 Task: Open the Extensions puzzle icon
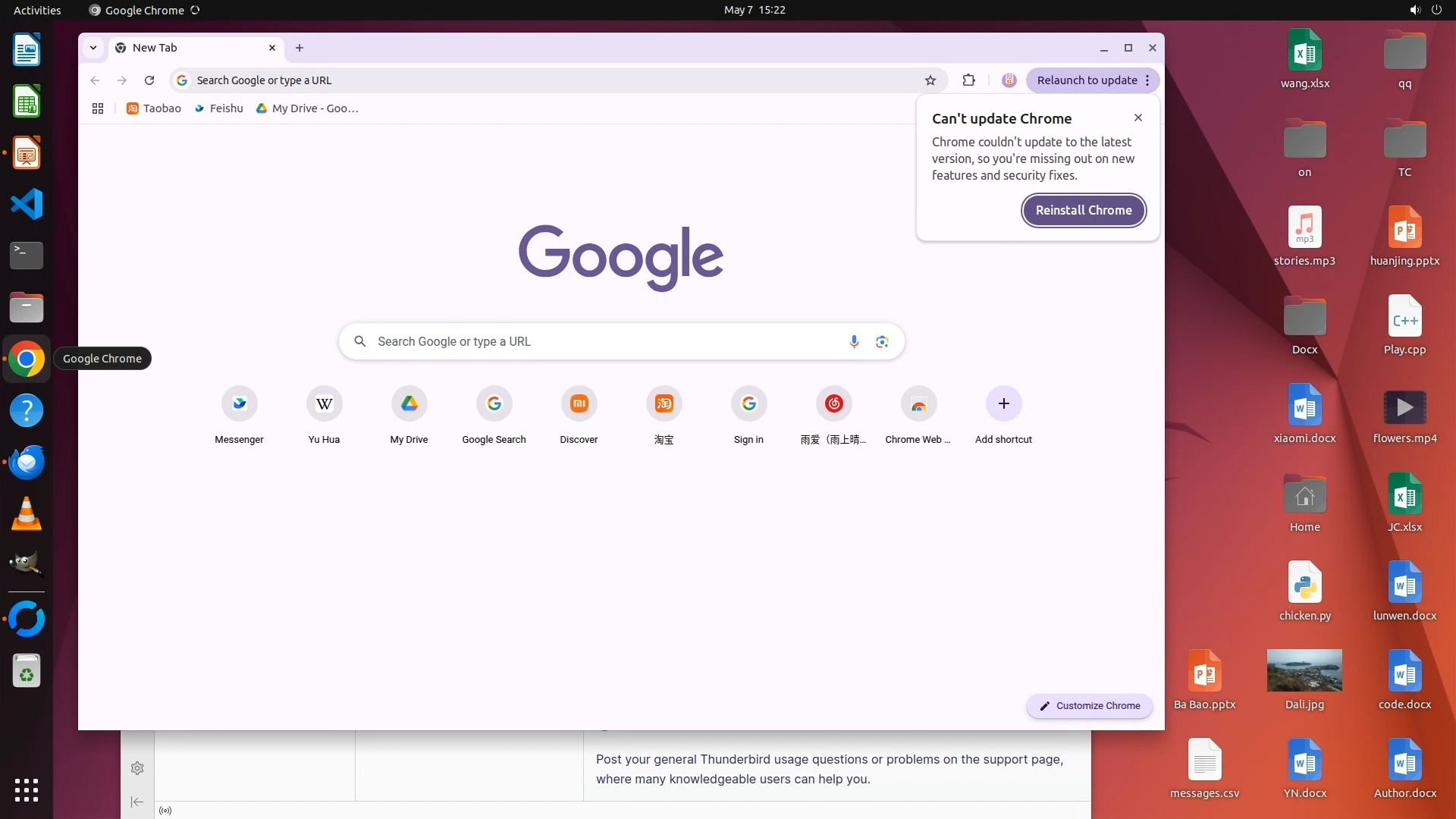[x=968, y=80]
